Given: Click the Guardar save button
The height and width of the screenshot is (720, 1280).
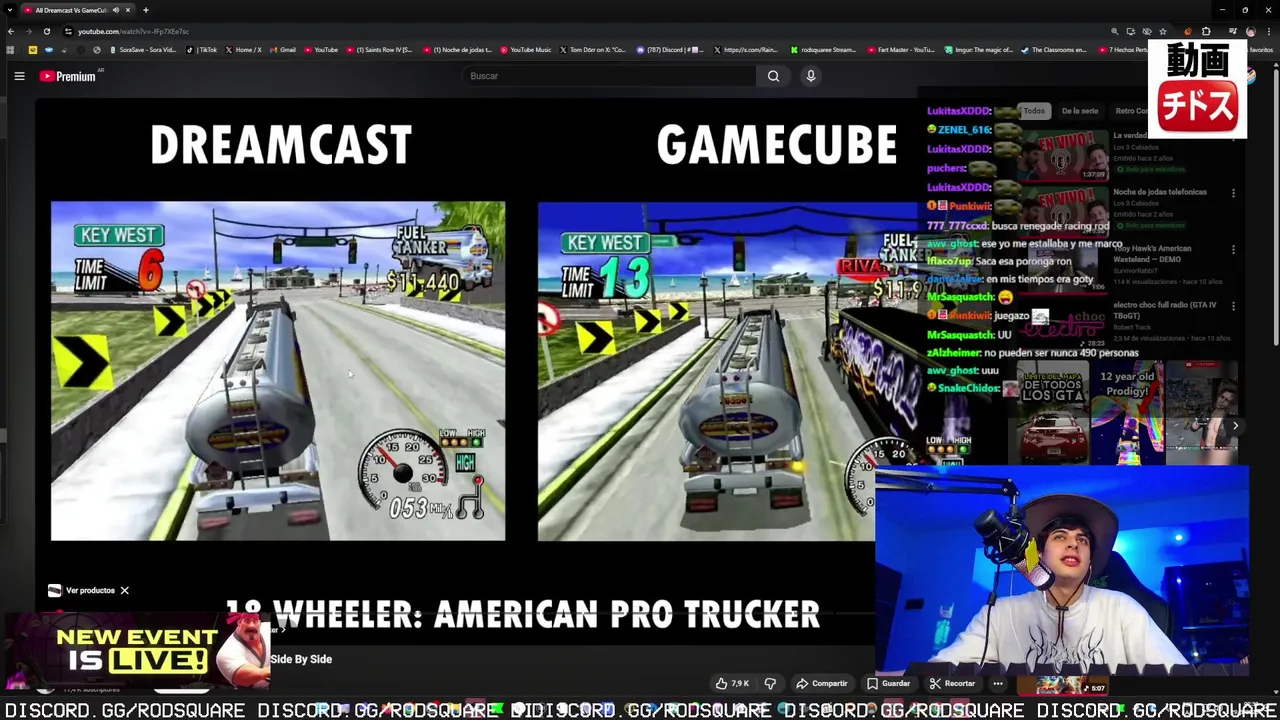Looking at the screenshot, I should pos(889,683).
